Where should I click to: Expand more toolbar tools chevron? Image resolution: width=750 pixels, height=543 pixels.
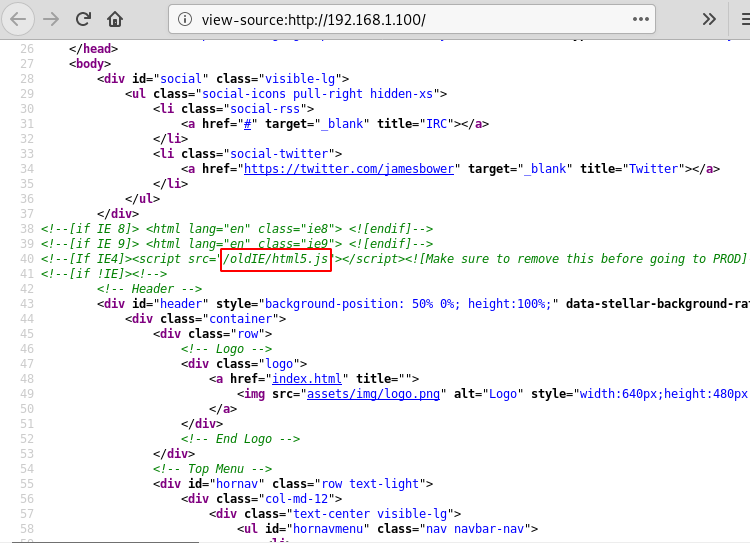[x=709, y=20]
